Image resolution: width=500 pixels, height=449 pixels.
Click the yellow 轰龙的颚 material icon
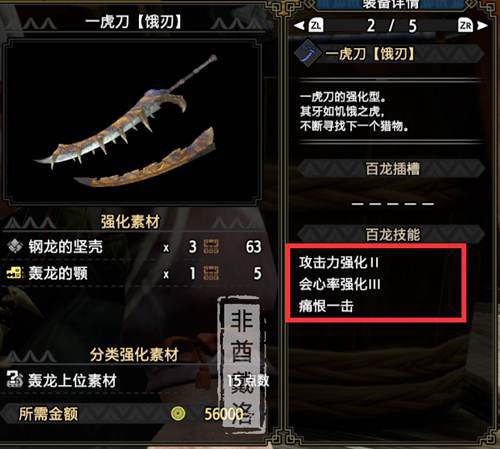coord(15,273)
